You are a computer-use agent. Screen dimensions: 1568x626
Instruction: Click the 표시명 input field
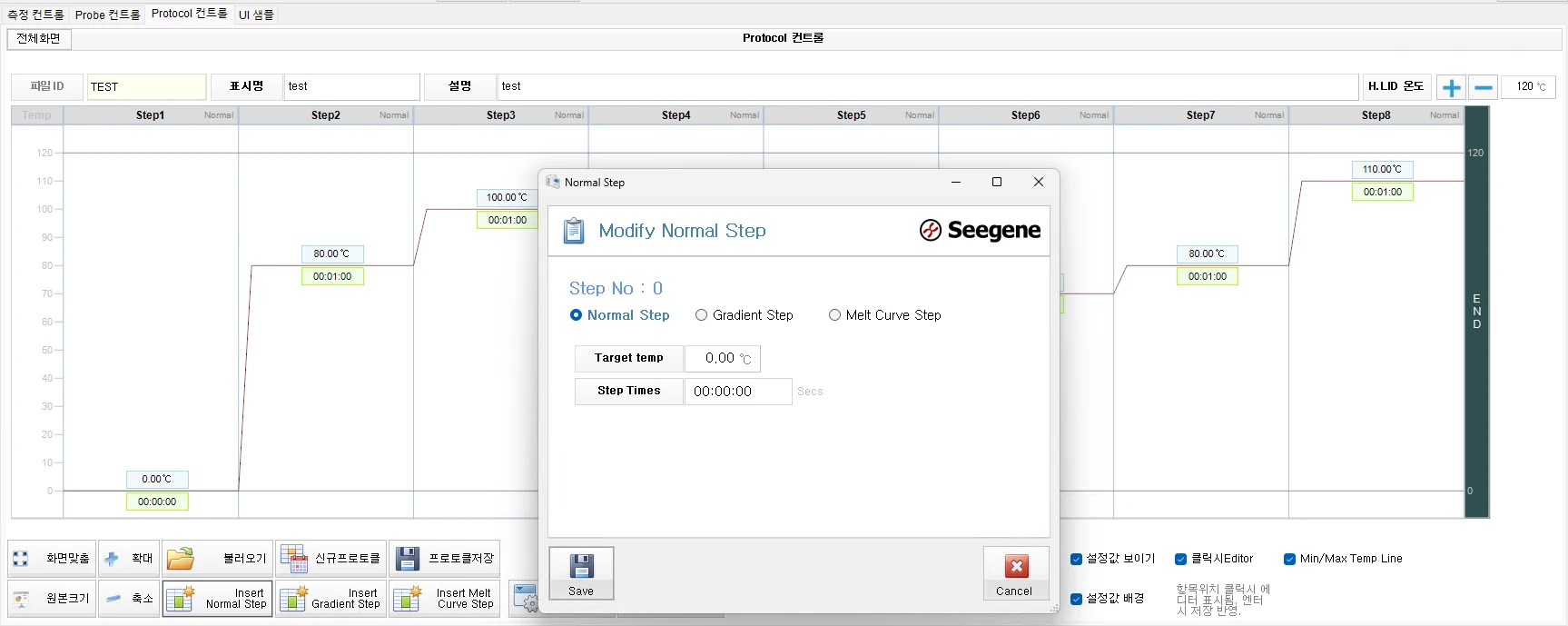tap(351, 87)
